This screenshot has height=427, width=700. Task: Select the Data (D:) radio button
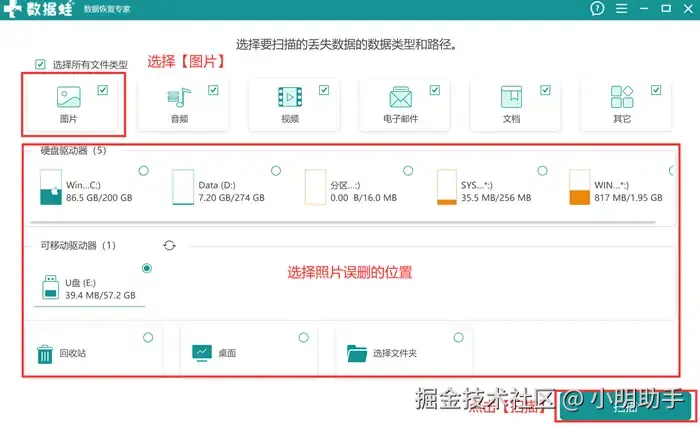276,171
